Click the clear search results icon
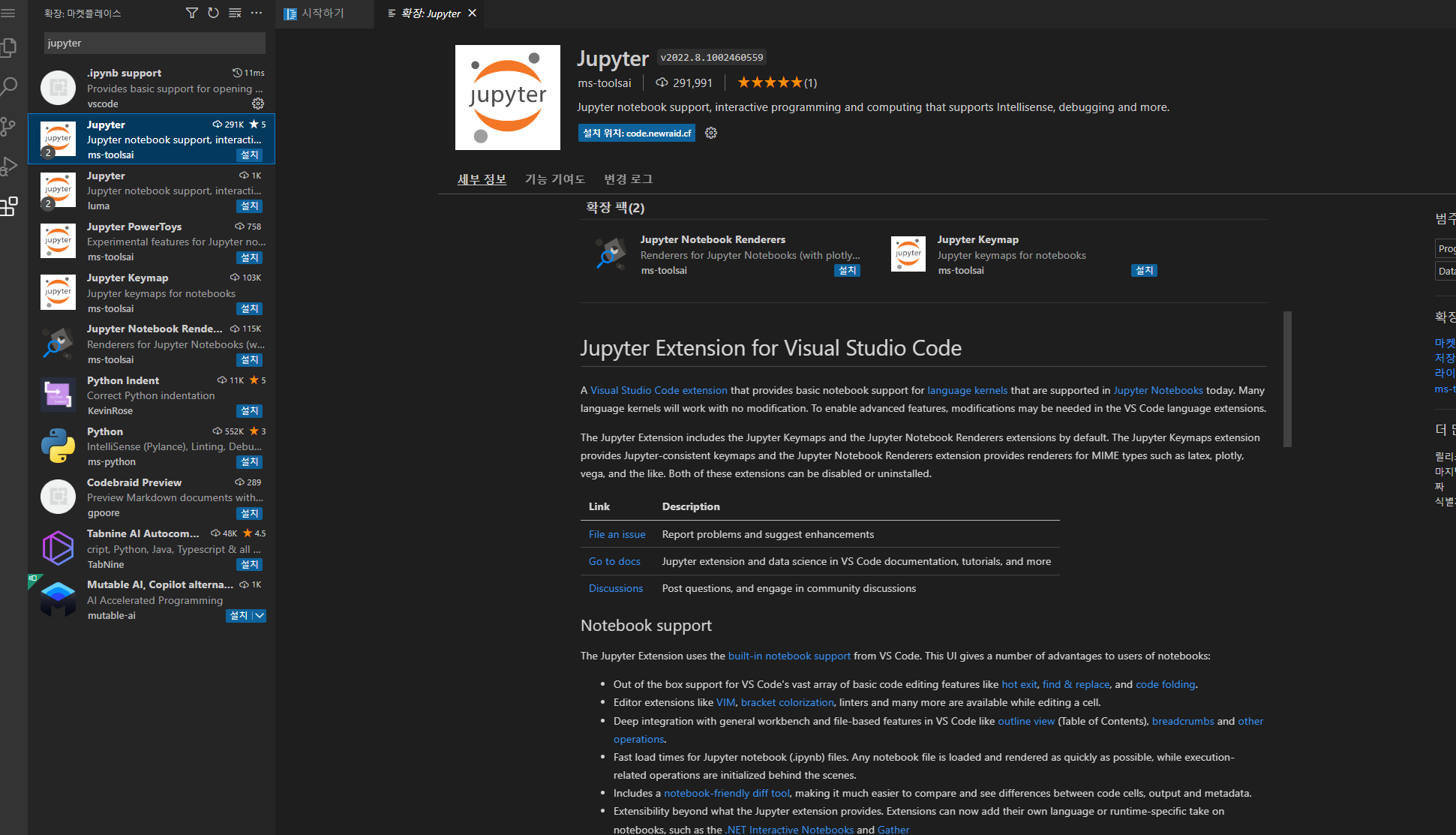 pyautogui.click(x=235, y=13)
